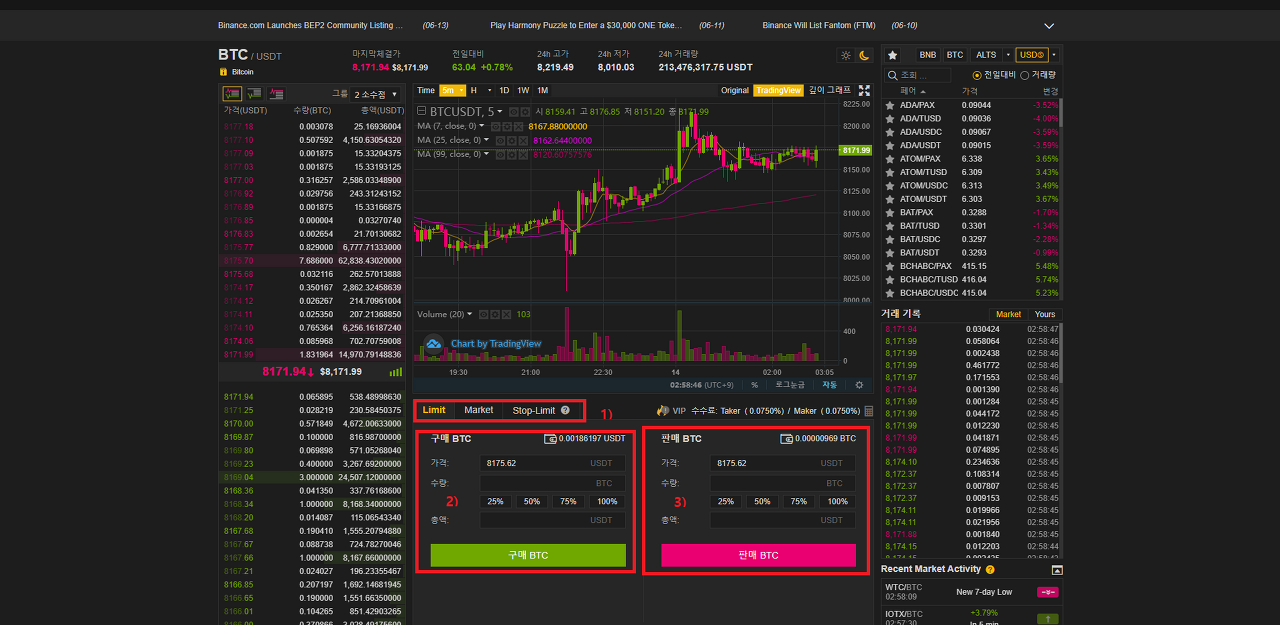Open the Stop-Limit help question mark
The height and width of the screenshot is (625, 1280).
click(565, 410)
